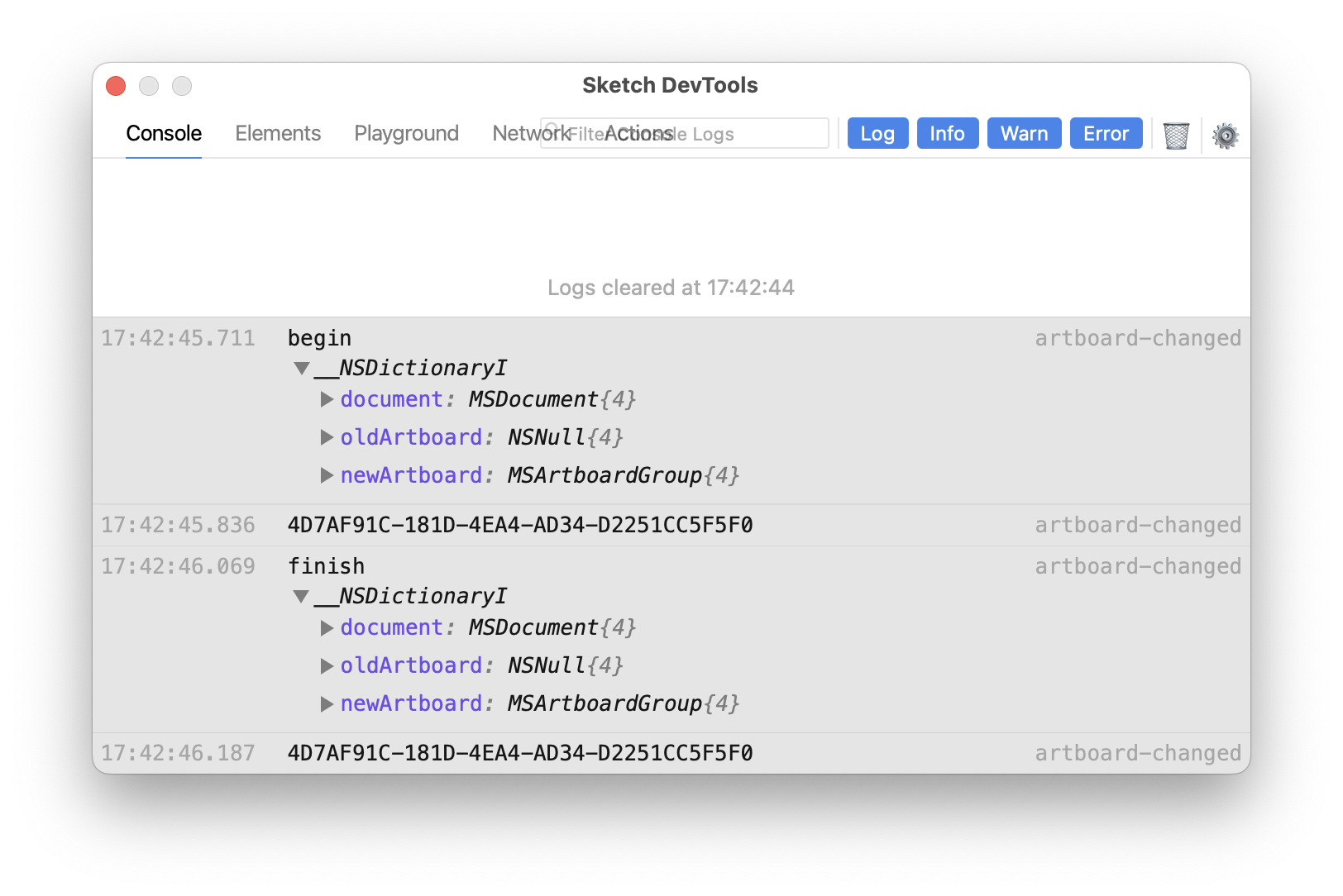The height and width of the screenshot is (896, 1343).
Task: Toggle the Warn level filter
Action: (1024, 133)
